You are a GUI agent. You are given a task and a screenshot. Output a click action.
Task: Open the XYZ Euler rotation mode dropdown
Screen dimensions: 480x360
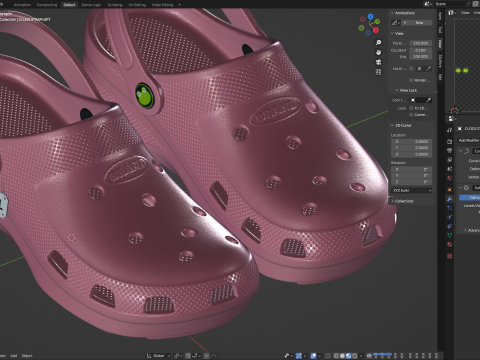(412, 190)
